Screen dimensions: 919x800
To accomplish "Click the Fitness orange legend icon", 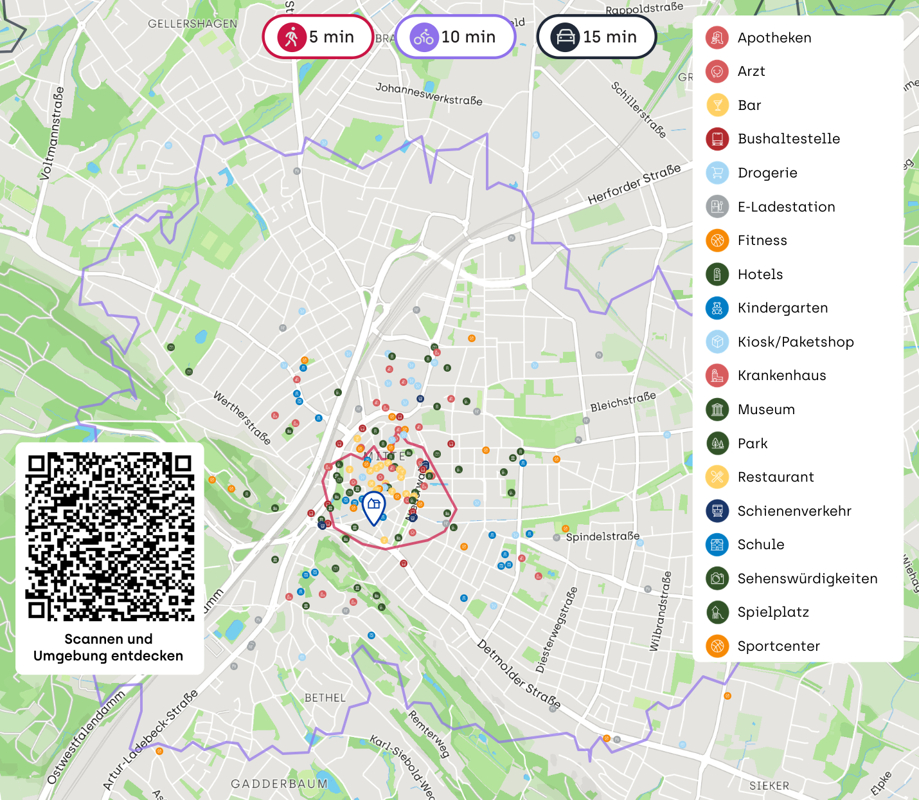I will (x=716, y=240).
